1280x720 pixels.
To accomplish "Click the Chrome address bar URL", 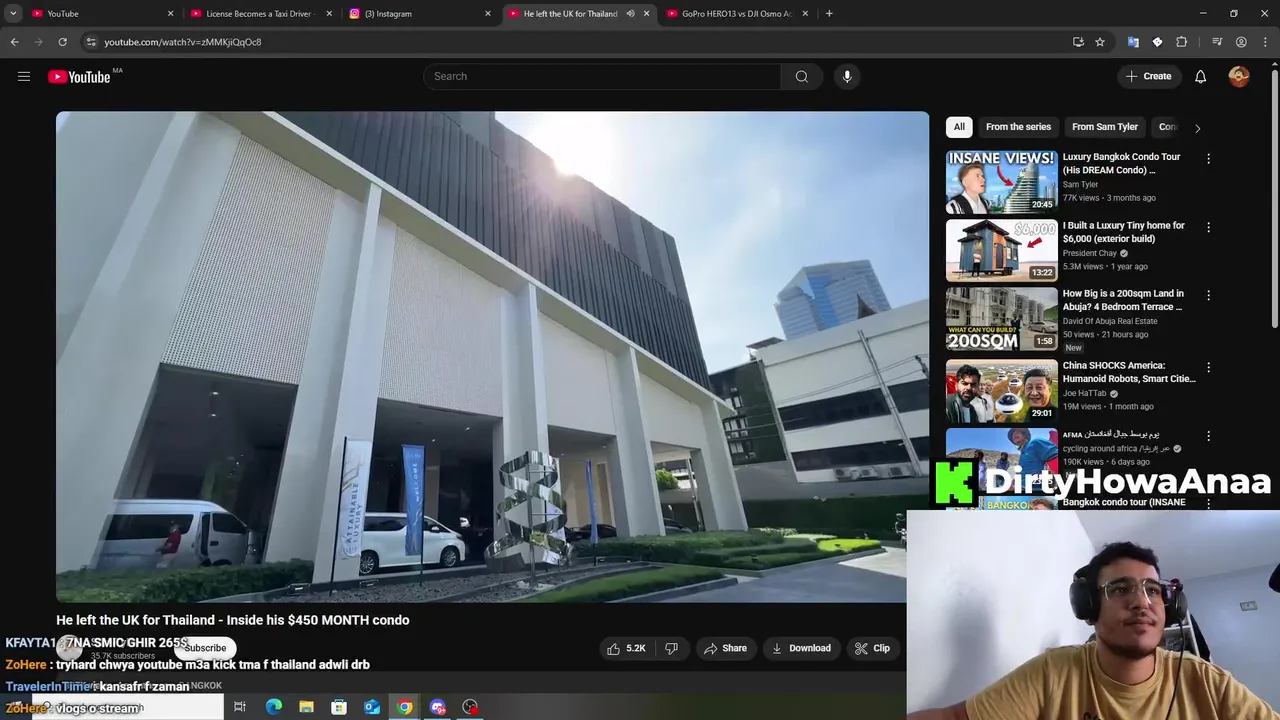I will click(182, 42).
